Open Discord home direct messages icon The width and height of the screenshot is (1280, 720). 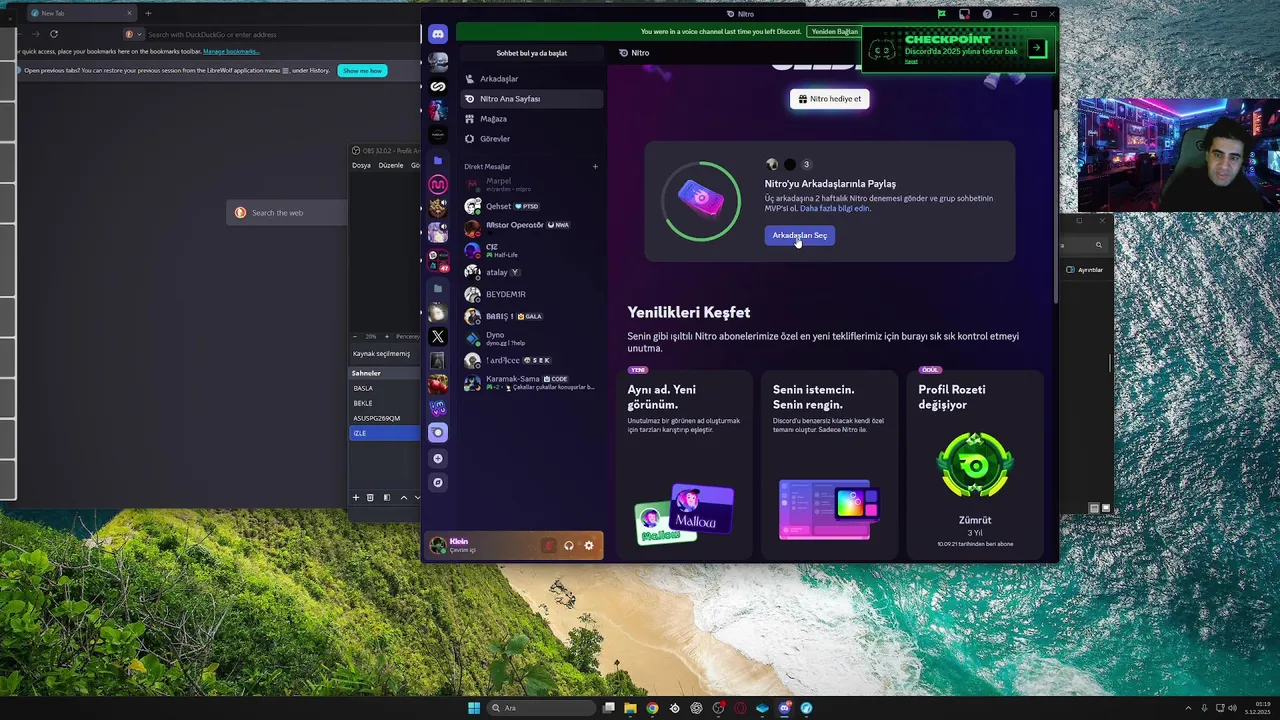pos(437,34)
